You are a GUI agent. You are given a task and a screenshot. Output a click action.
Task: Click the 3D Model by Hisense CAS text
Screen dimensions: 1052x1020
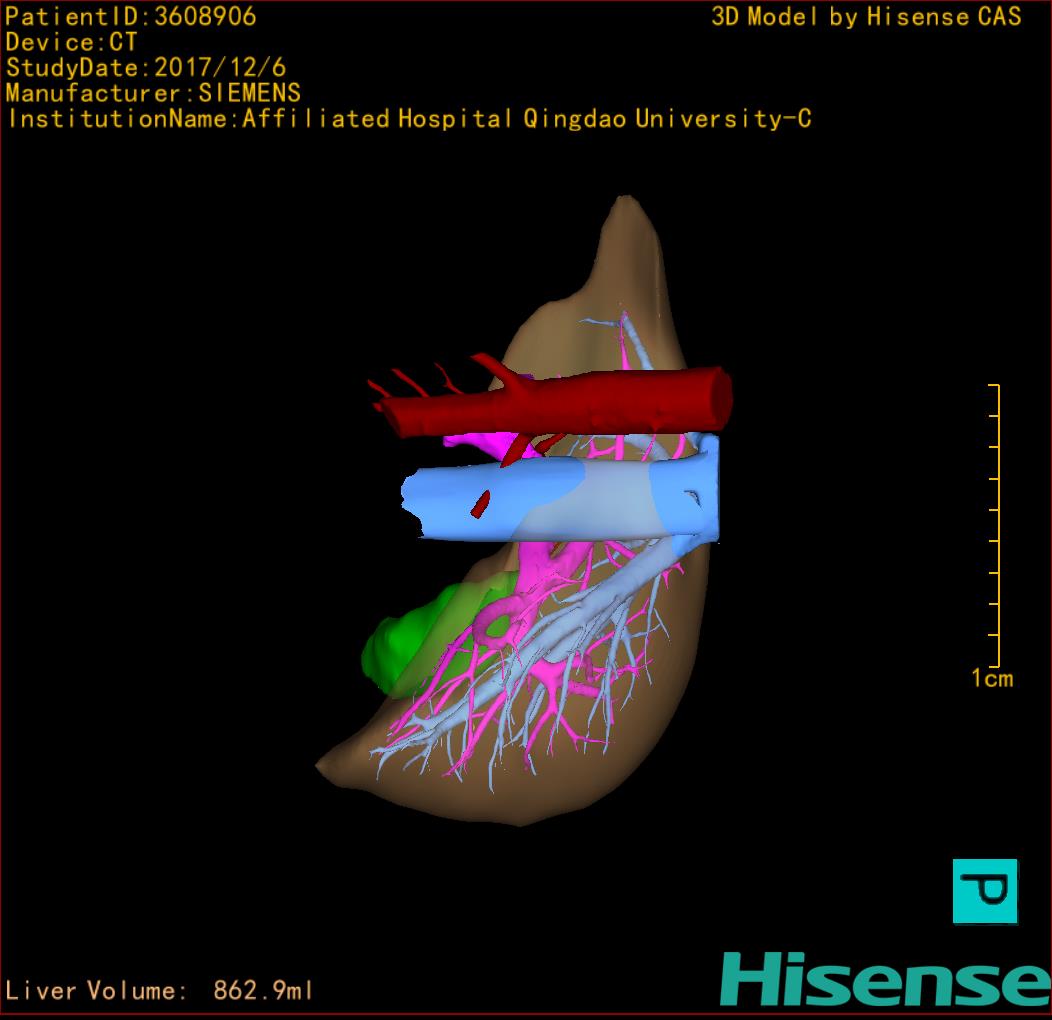click(x=866, y=17)
